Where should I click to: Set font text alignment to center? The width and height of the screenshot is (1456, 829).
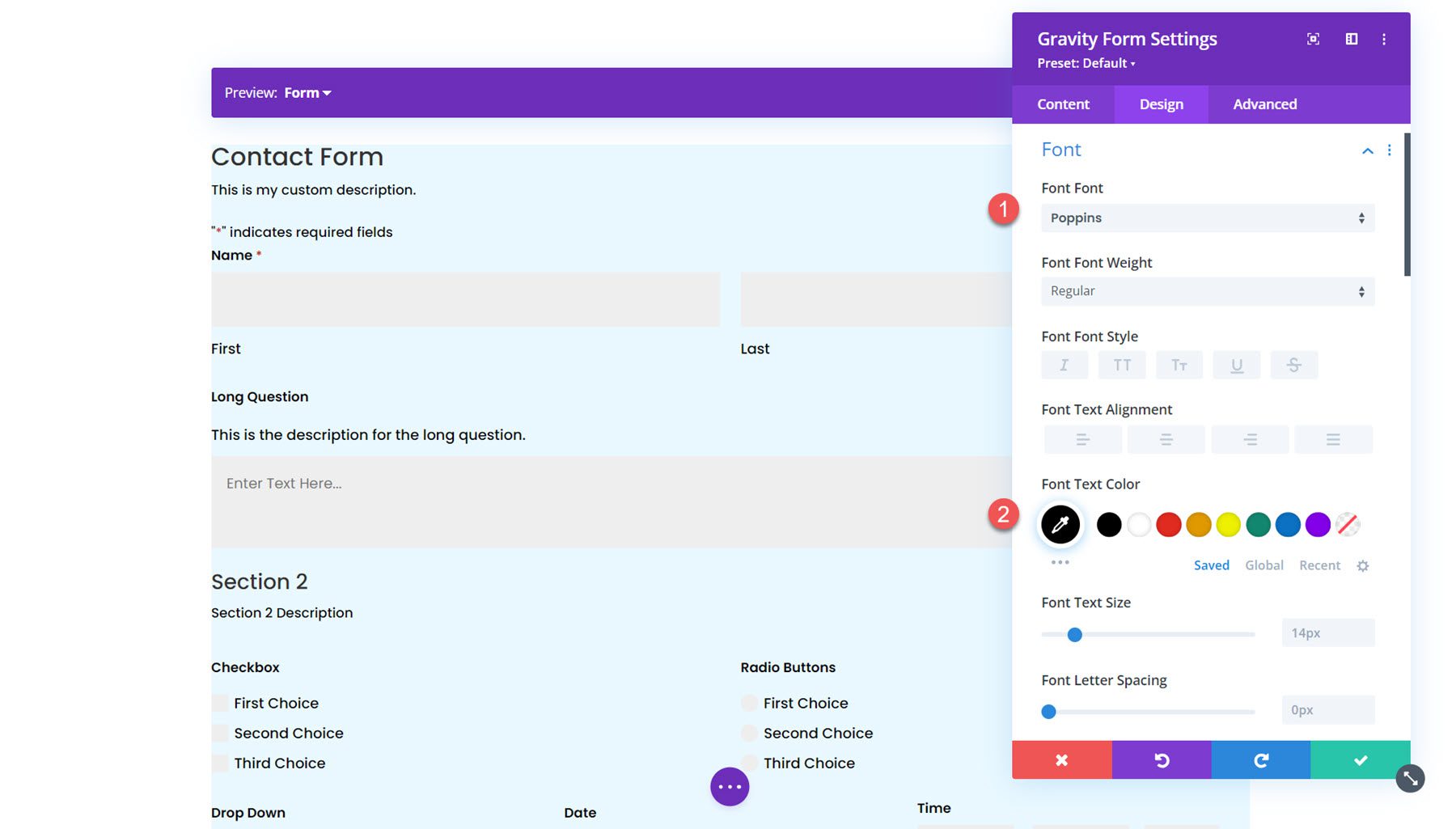(1166, 439)
